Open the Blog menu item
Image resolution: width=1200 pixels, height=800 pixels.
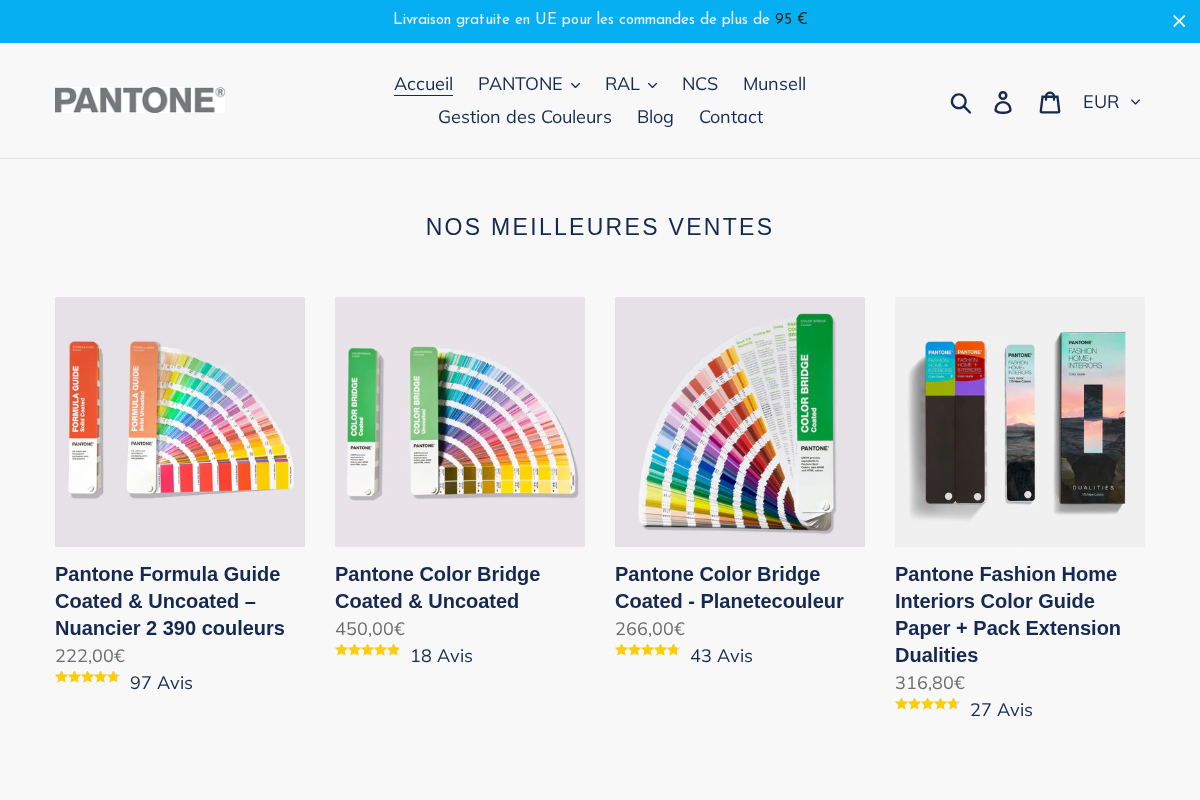(655, 116)
